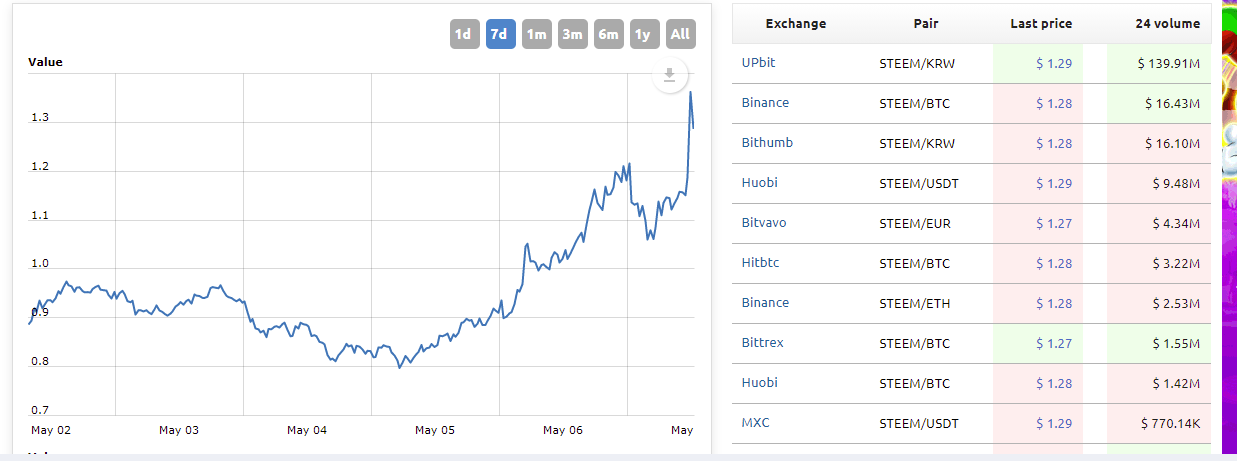Open the UPbit exchange link

758,63
